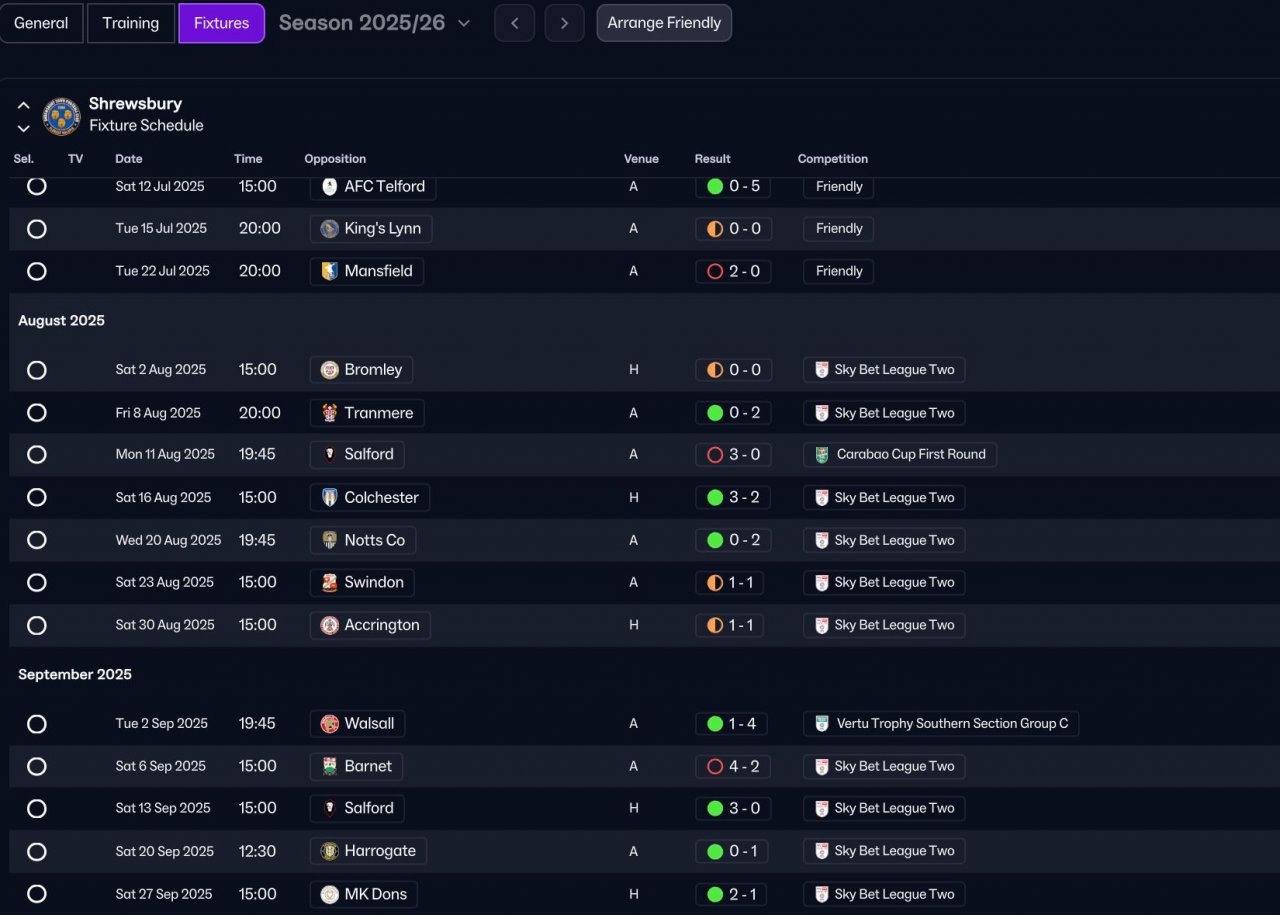This screenshot has width=1280, height=915.
Task: Sort fixtures by the Date column header
Action: point(129,159)
